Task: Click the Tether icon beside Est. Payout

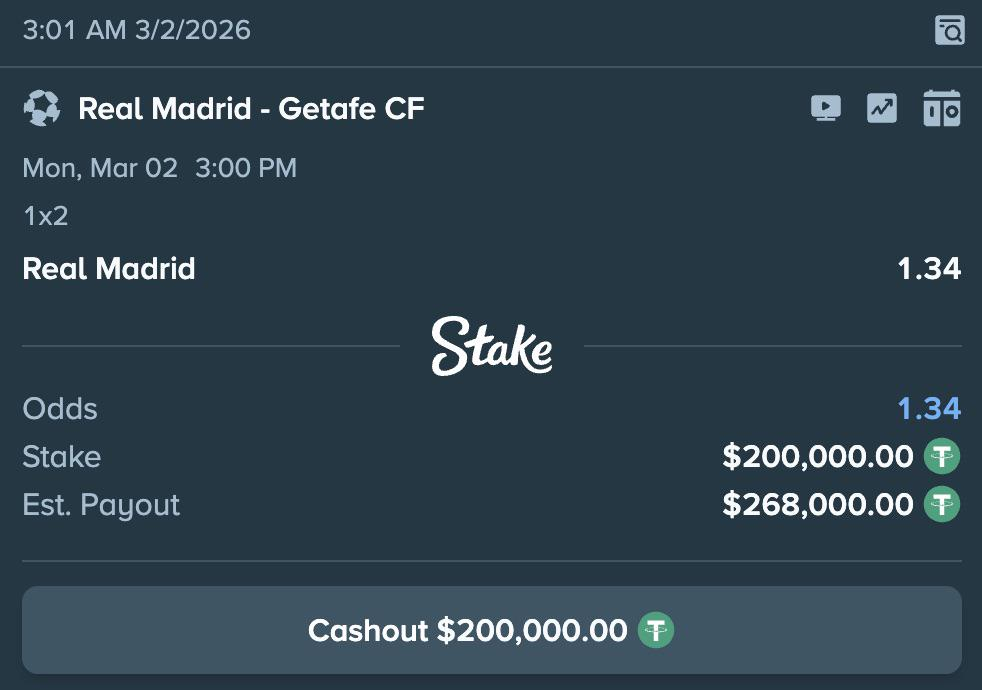Action: click(942, 505)
